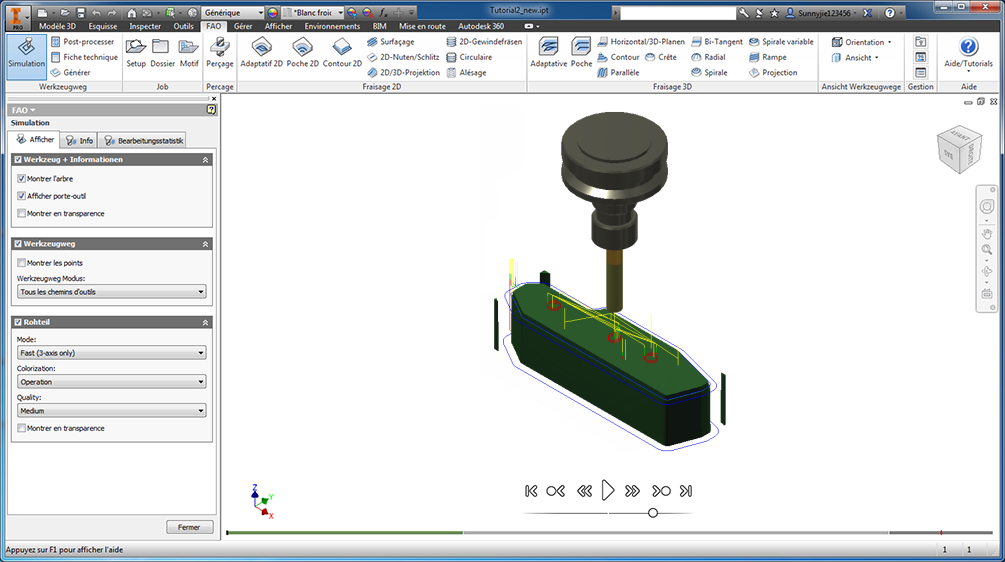Image resolution: width=1005 pixels, height=562 pixels.
Task: Start the Simulation tool in the ribbon
Action: pos(26,56)
